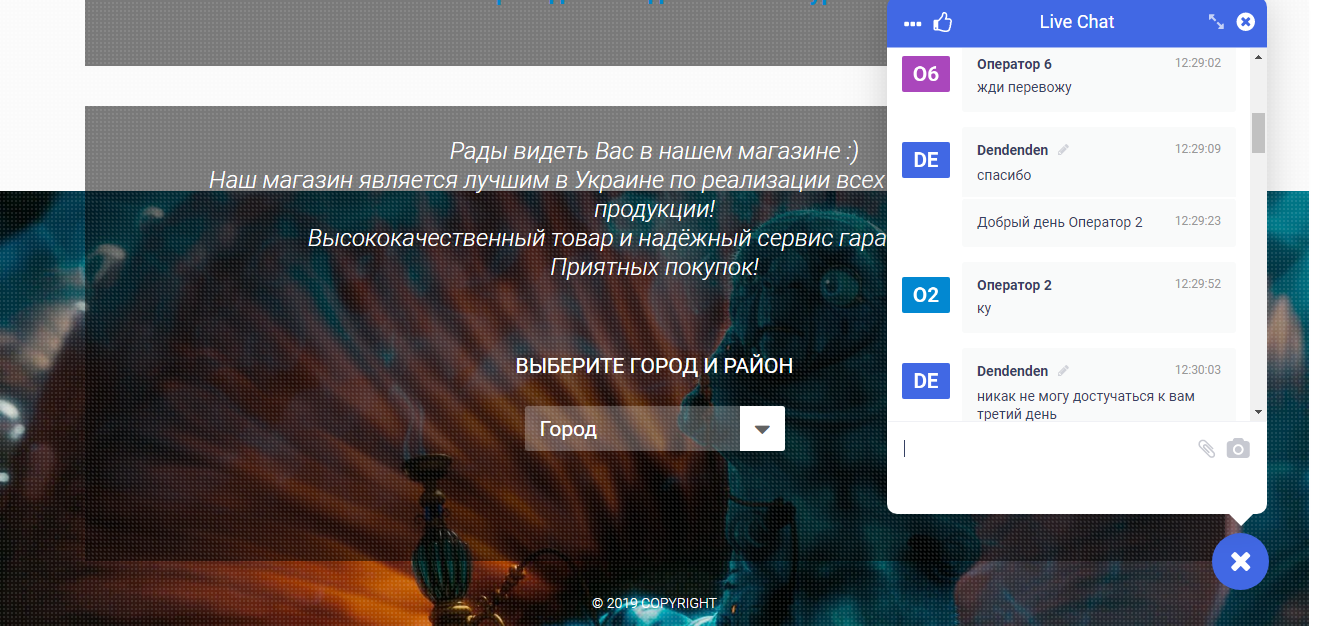The image size is (1326, 626).
Task: Click the timestamp 12:29:52
Action: (1198, 284)
